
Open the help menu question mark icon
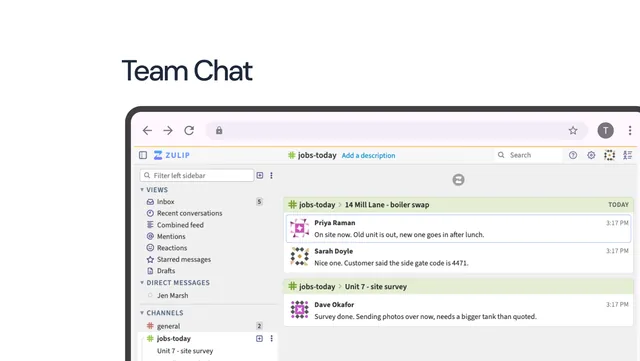(573, 155)
